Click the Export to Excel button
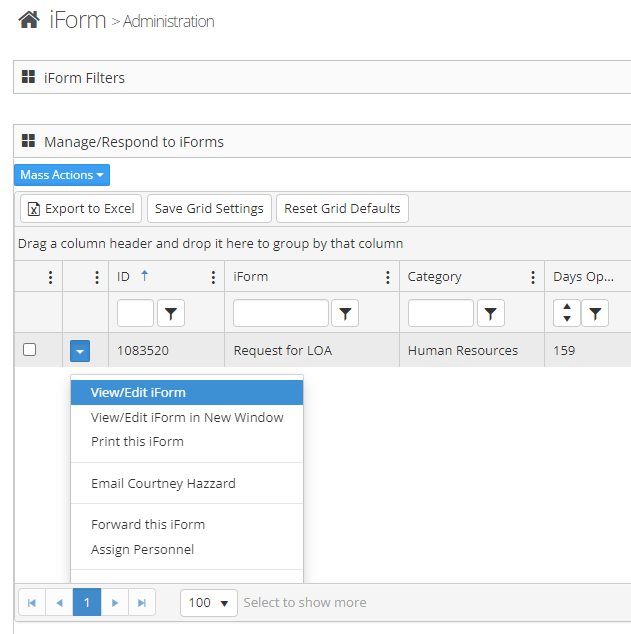The height and width of the screenshot is (634, 631). point(80,208)
